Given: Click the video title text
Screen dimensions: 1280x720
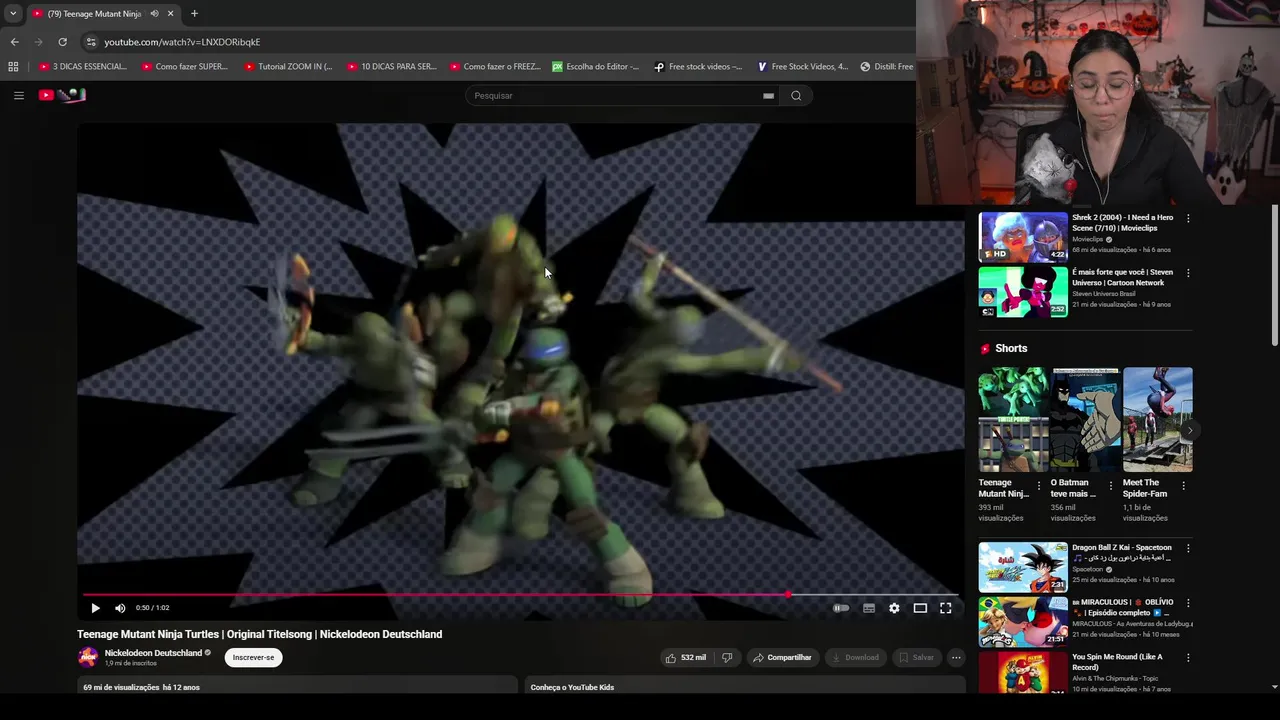Looking at the screenshot, I should (x=260, y=634).
